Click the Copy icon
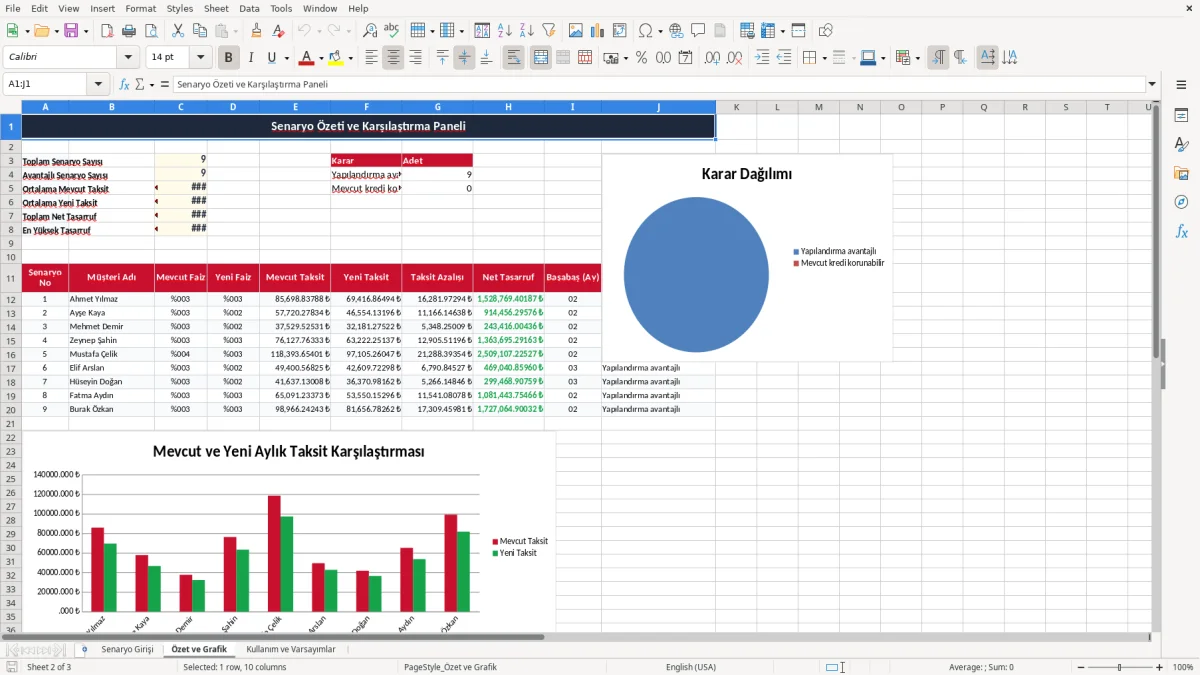The height and width of the screenshot is (675, 1200). pyautogui.click(x=199, y=31)
